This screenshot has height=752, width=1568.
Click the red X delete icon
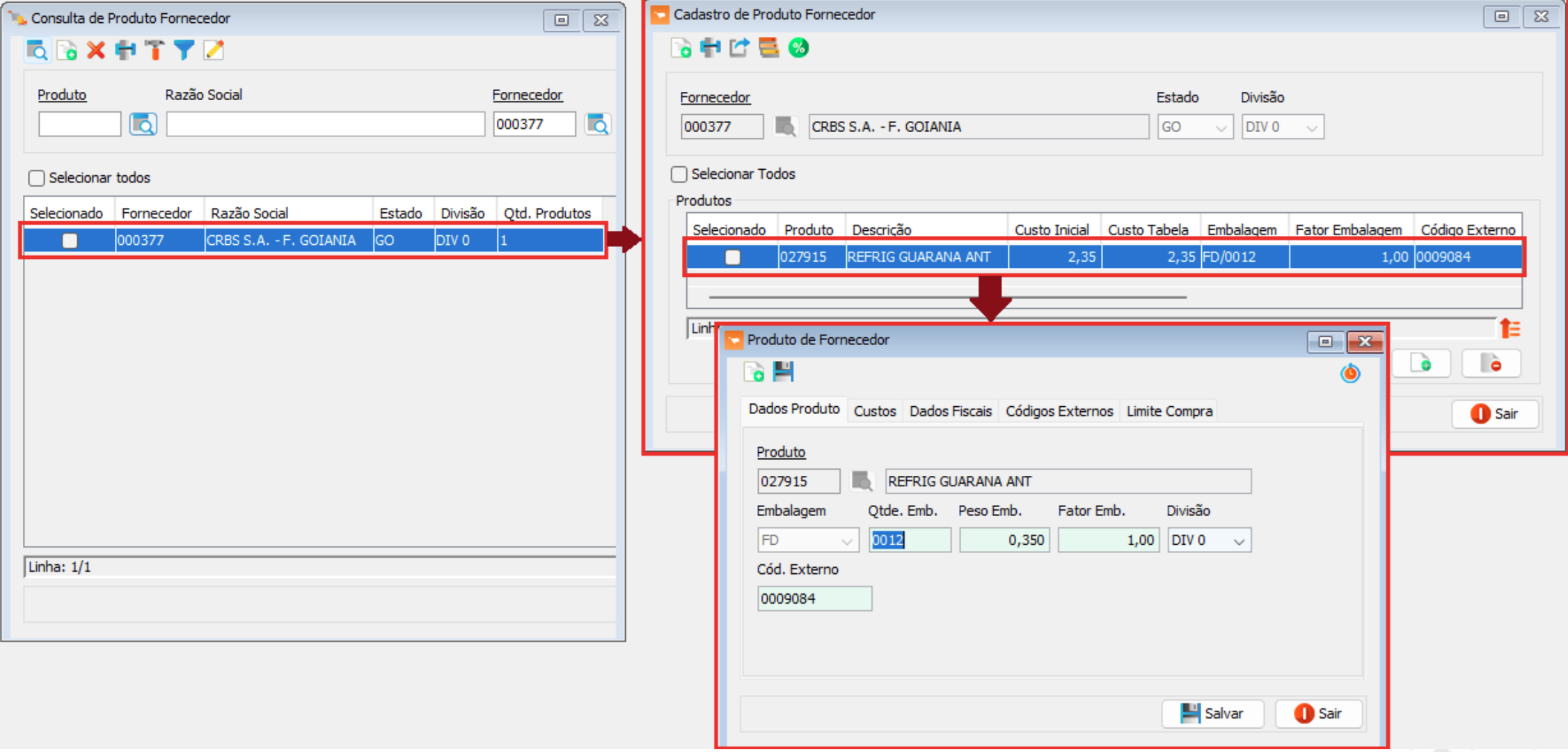(x=96, y=50)
